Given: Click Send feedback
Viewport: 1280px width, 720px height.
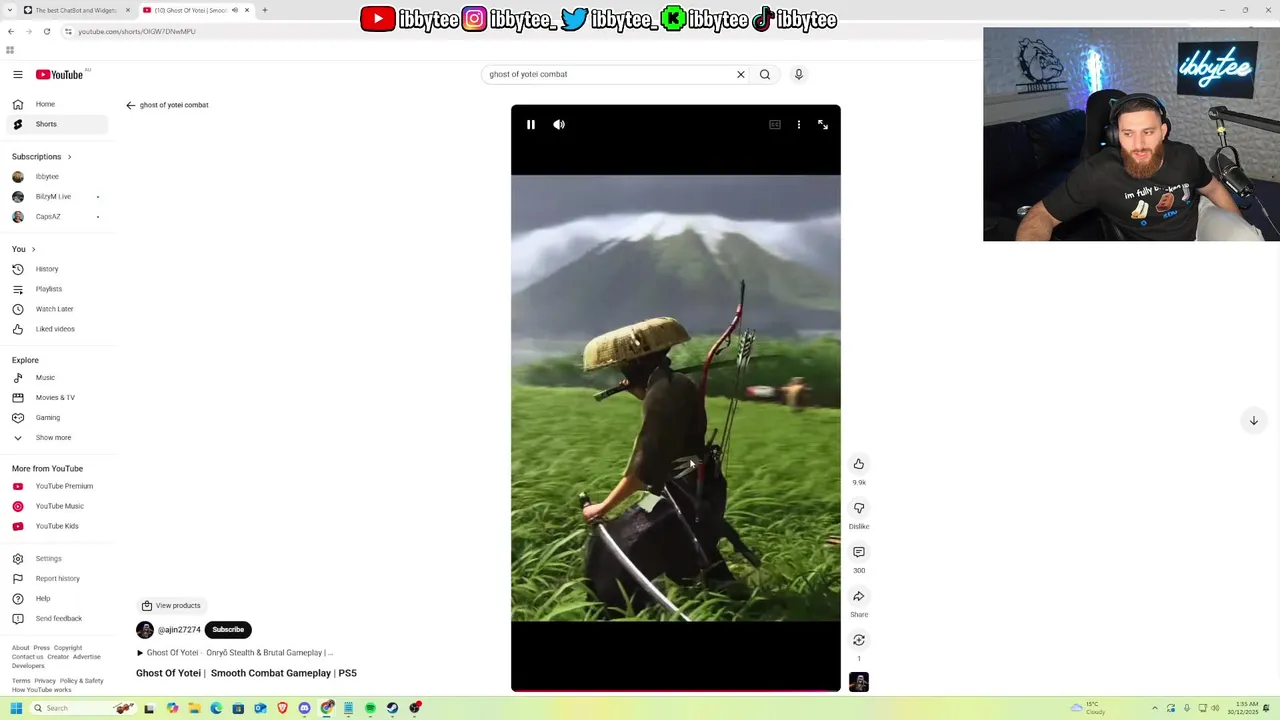Looking at the screenshot, I should pos(56,618).
